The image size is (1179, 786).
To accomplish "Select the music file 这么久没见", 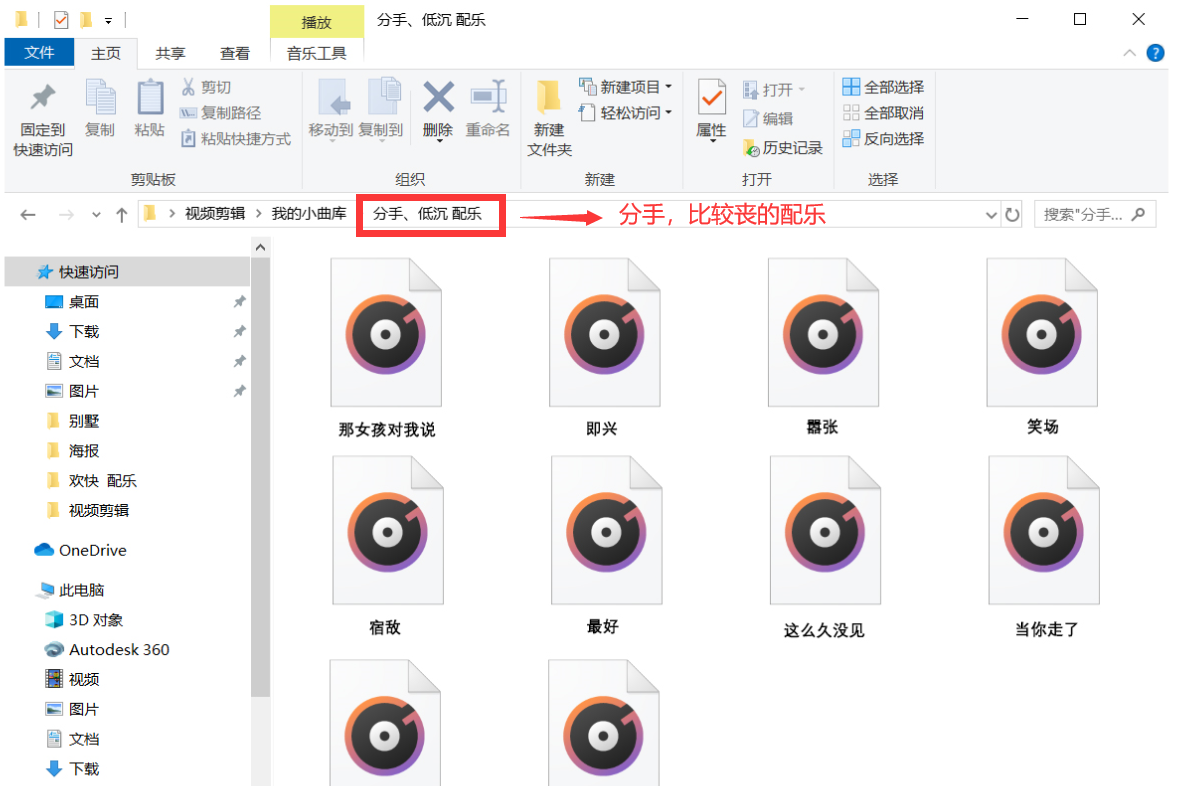I will click(825, 547).
